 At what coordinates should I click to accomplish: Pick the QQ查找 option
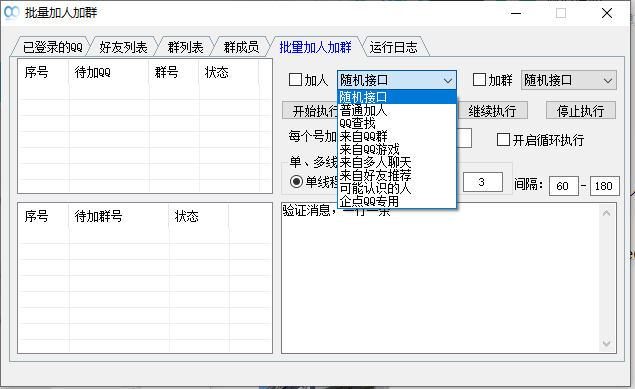point(397,123)
